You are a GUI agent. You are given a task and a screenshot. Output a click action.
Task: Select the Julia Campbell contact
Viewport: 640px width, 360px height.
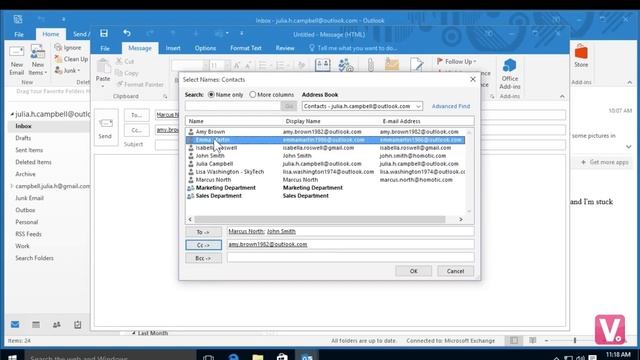(x=325, y=164)
